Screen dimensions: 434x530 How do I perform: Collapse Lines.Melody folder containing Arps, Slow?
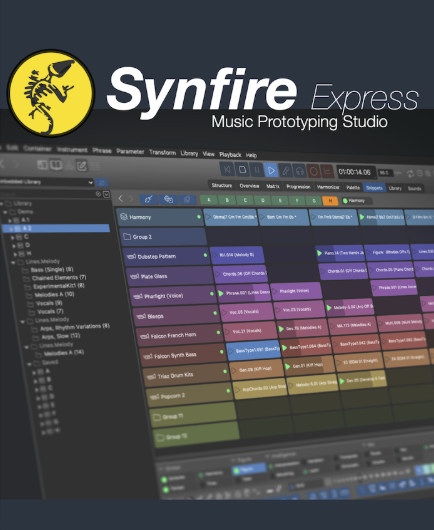(22, 321)
